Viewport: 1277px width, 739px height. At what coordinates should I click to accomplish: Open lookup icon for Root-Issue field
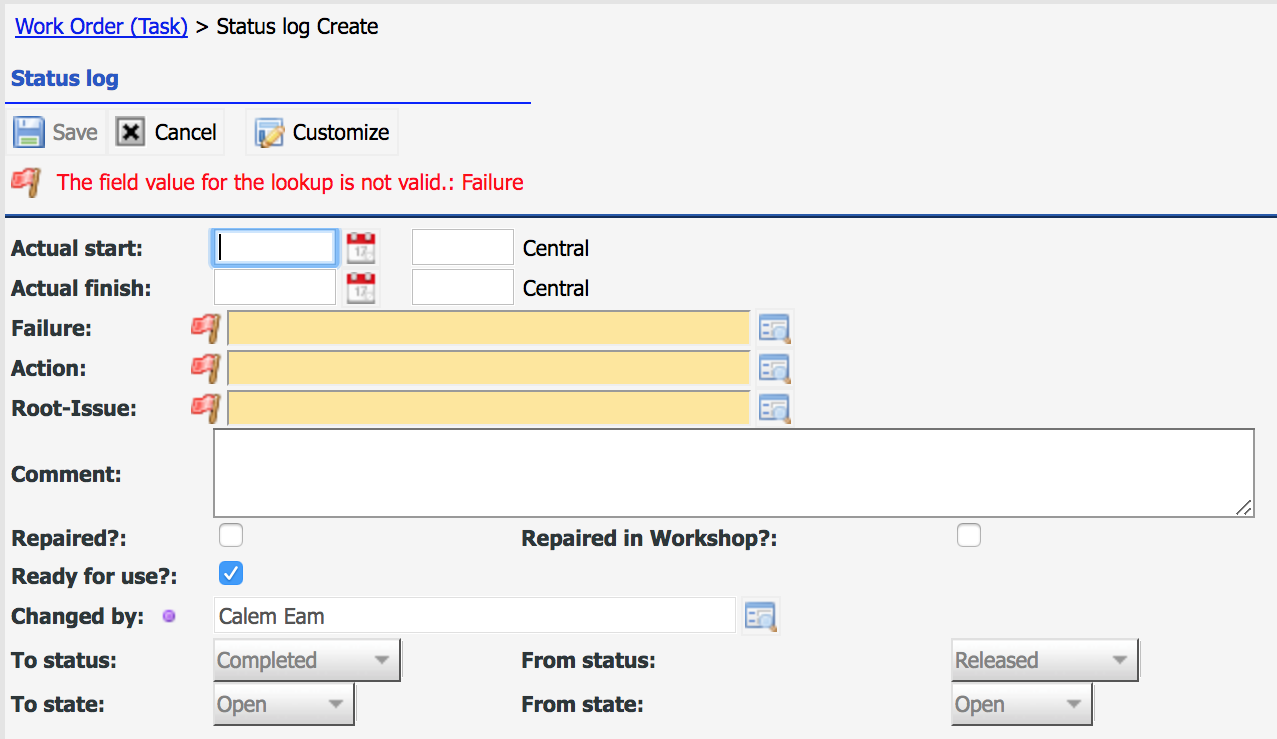(774, 408)
